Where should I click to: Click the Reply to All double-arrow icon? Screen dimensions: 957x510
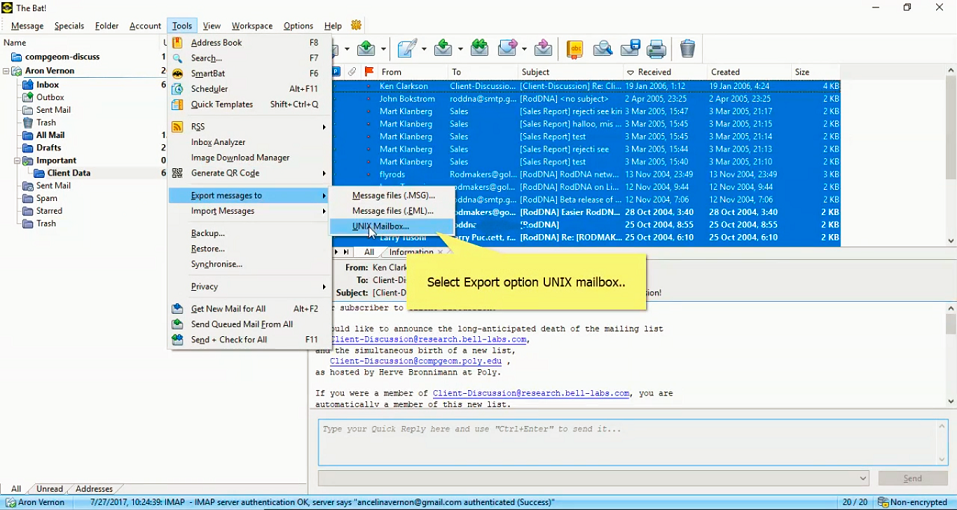point(480,48)
